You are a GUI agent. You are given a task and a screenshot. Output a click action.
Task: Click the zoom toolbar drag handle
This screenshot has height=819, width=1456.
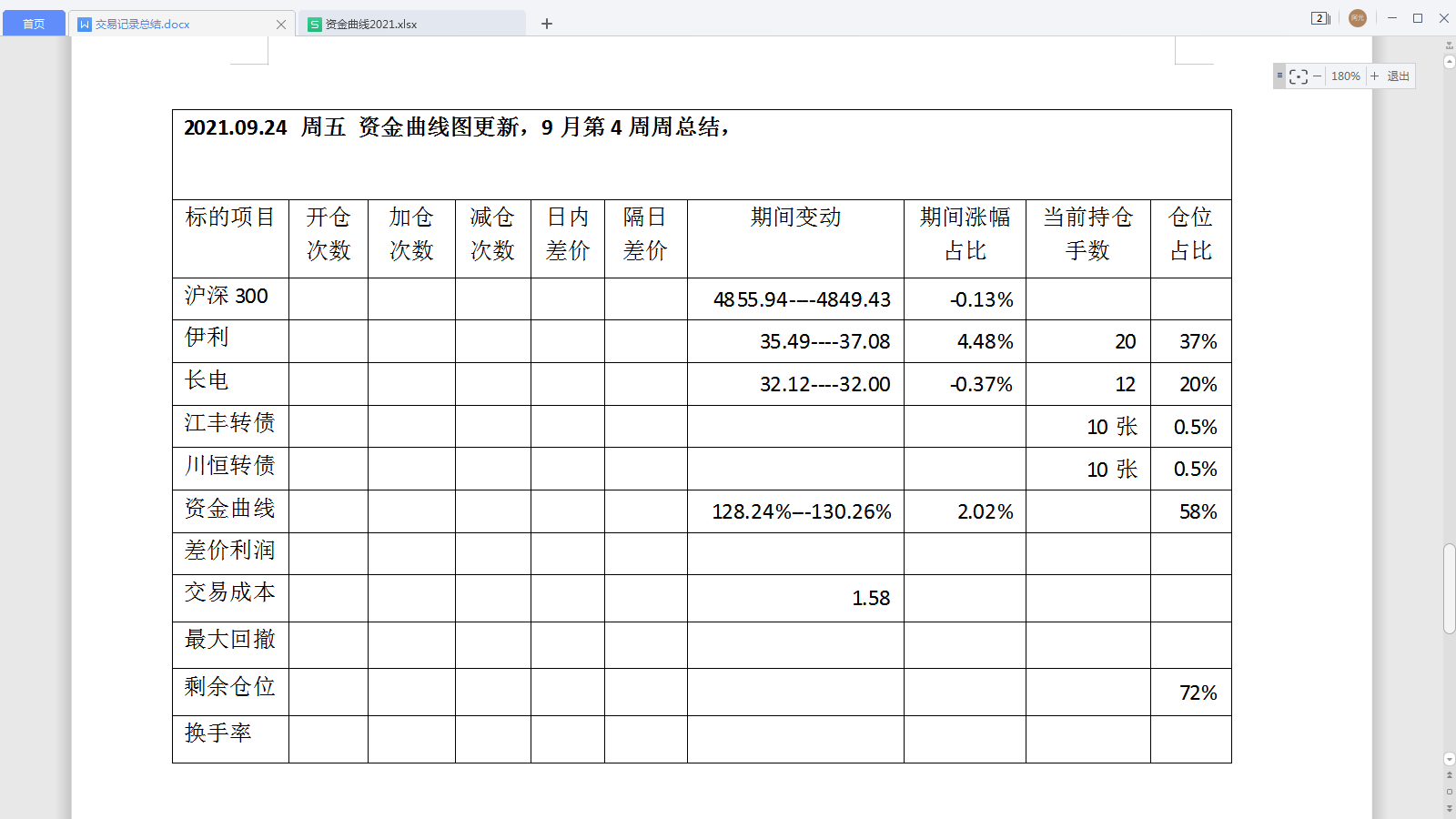pyautogui.click(x=1279, y=76)
